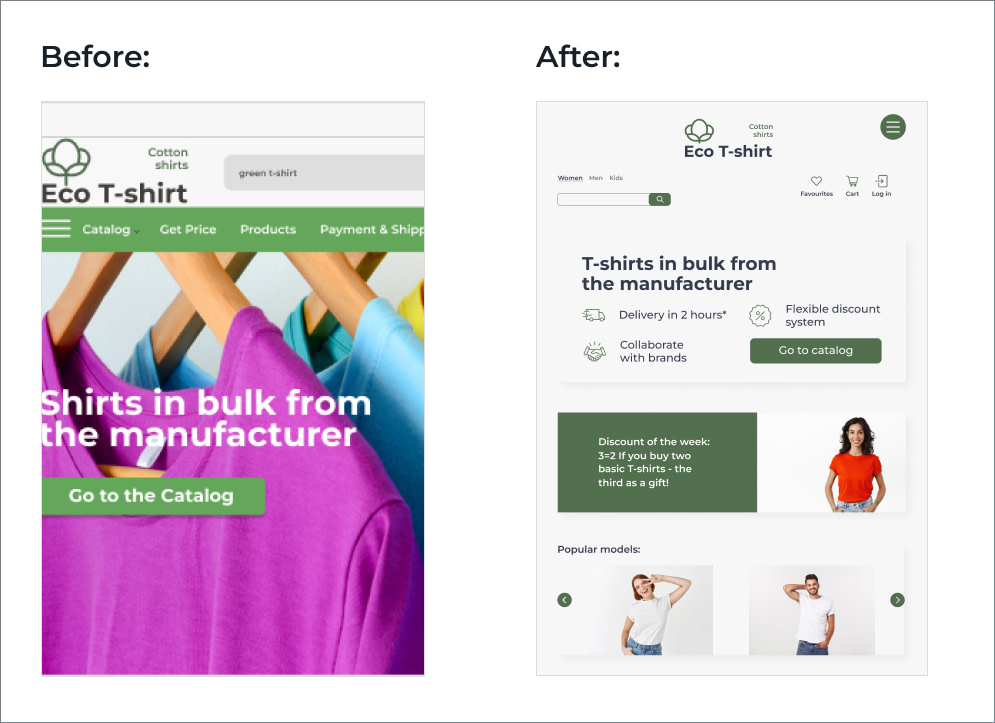
Task: Select the Kids category tab
Action: click(x=616, y=178)
